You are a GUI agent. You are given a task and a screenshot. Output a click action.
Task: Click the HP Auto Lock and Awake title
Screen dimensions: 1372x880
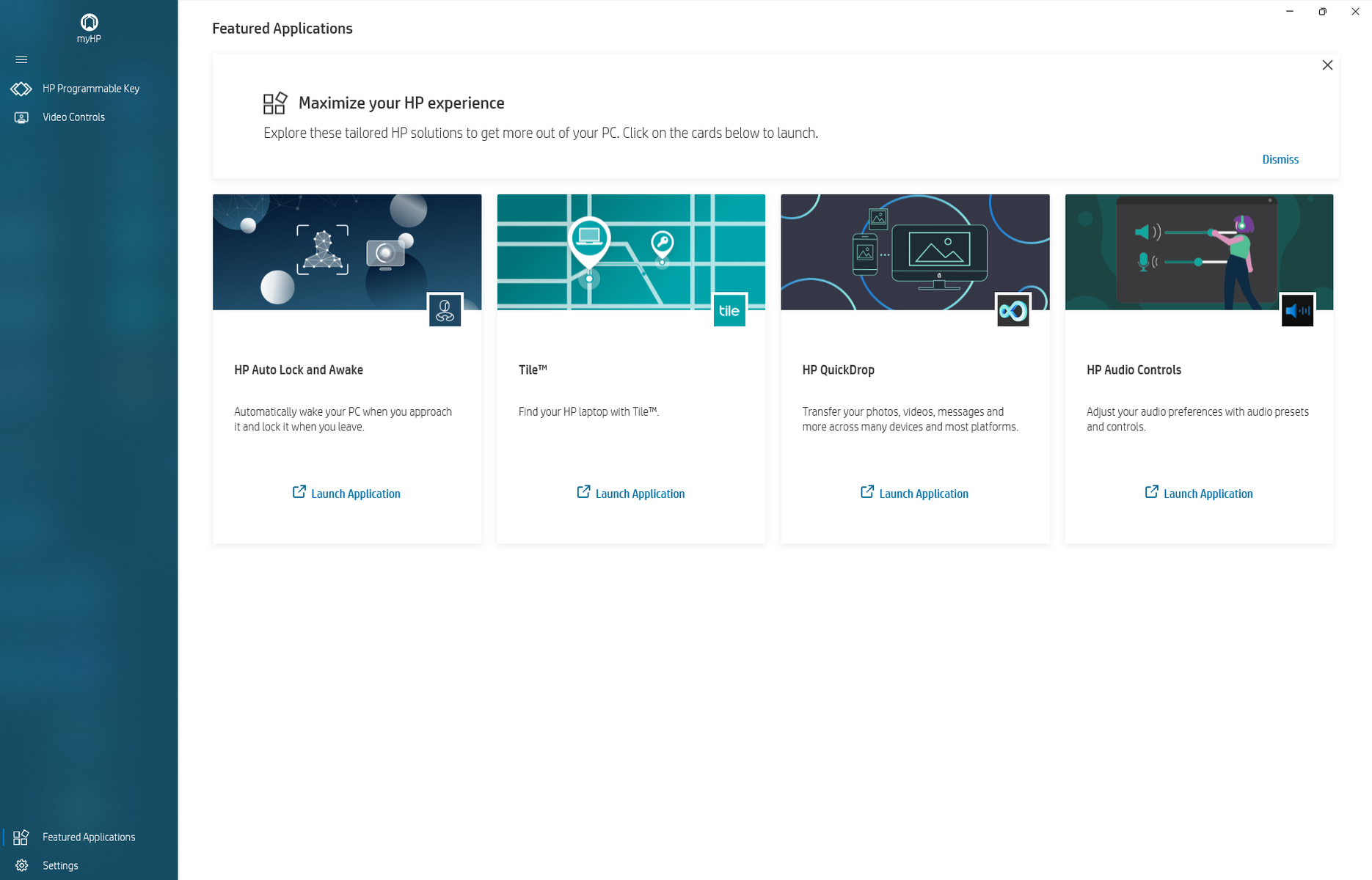299,370
